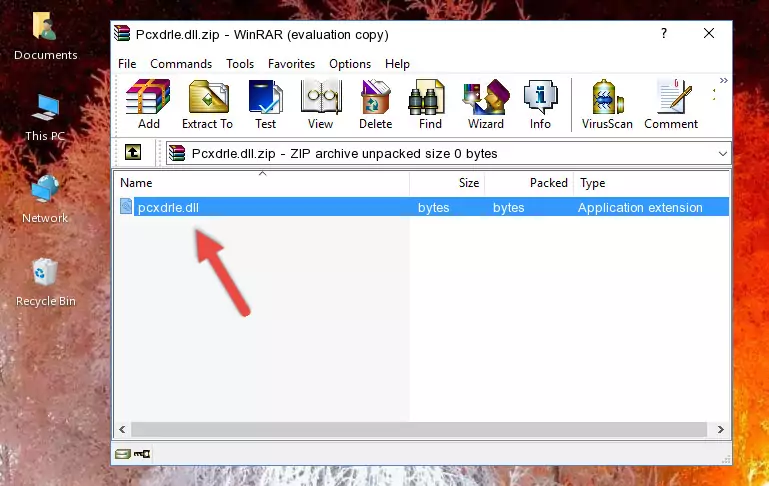
Task: Open the File menu
Action: click(127, 64)
